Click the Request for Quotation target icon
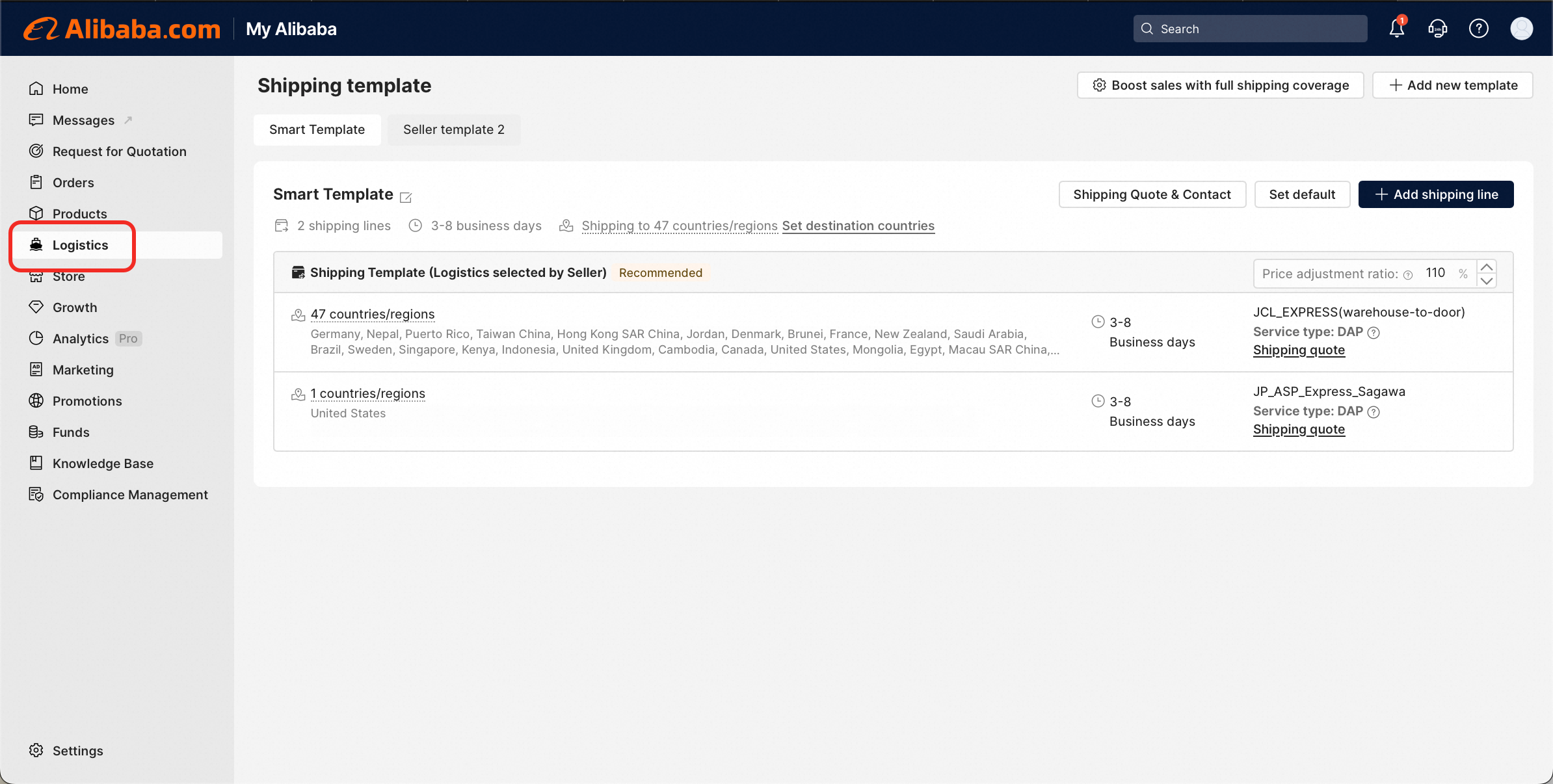This screenshot has width=1553, height=784. (36, 151)
